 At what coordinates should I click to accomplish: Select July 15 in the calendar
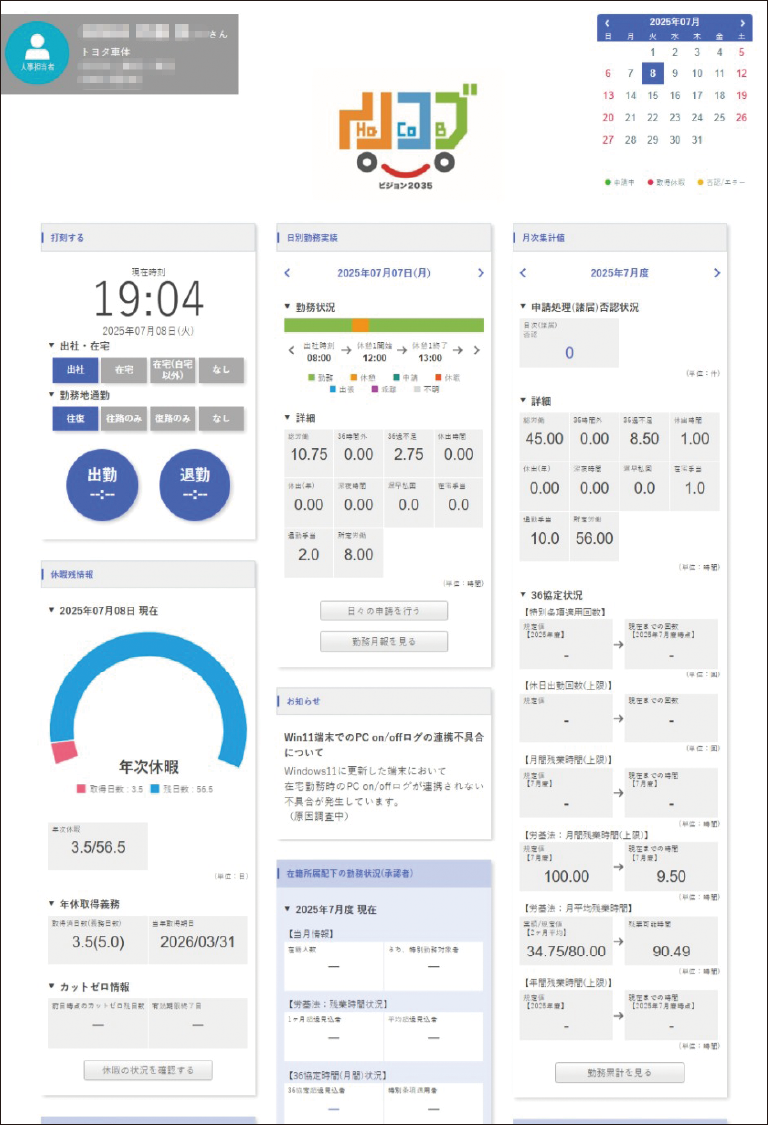point(652,95)
